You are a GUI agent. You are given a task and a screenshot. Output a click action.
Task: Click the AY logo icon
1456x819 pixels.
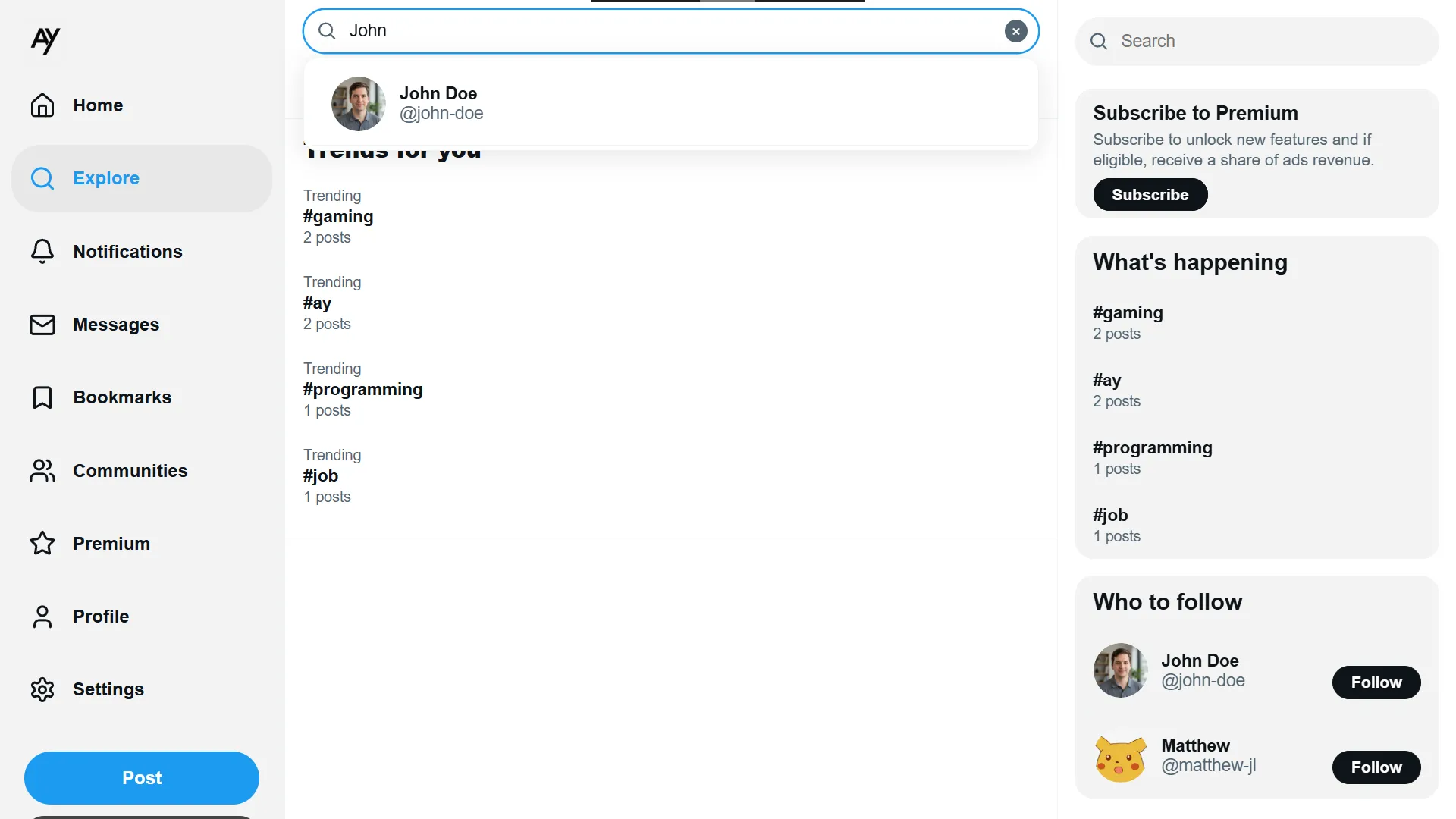pyautogui.click(x=45, y=40)
